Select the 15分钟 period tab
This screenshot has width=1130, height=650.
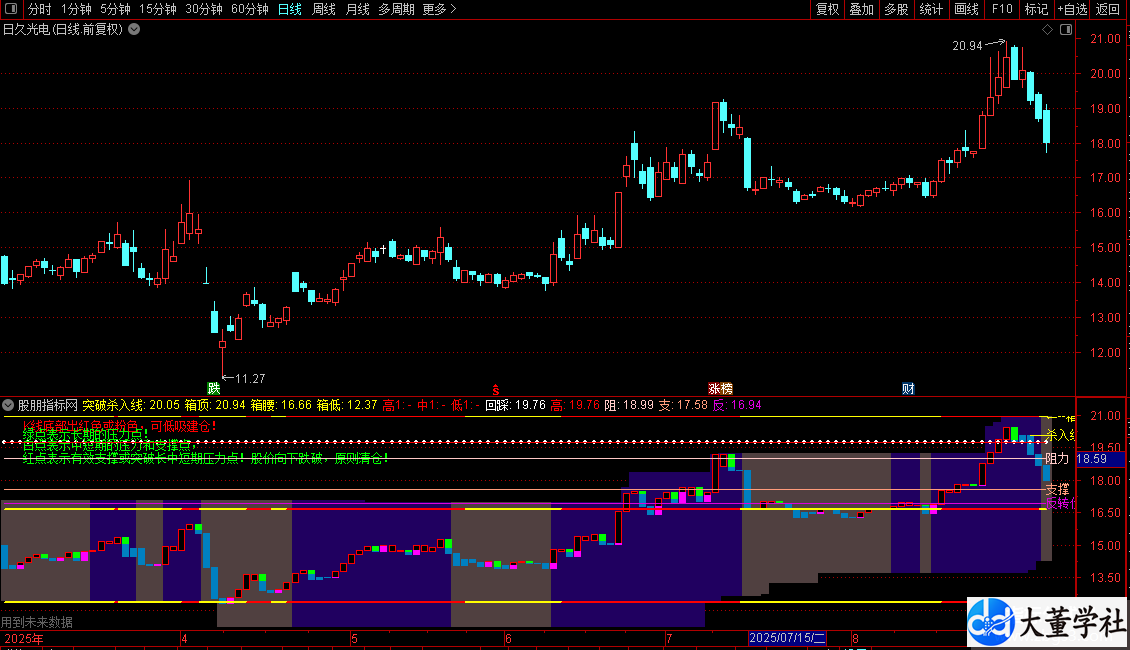pyautogui.click(x=158, y=9)
